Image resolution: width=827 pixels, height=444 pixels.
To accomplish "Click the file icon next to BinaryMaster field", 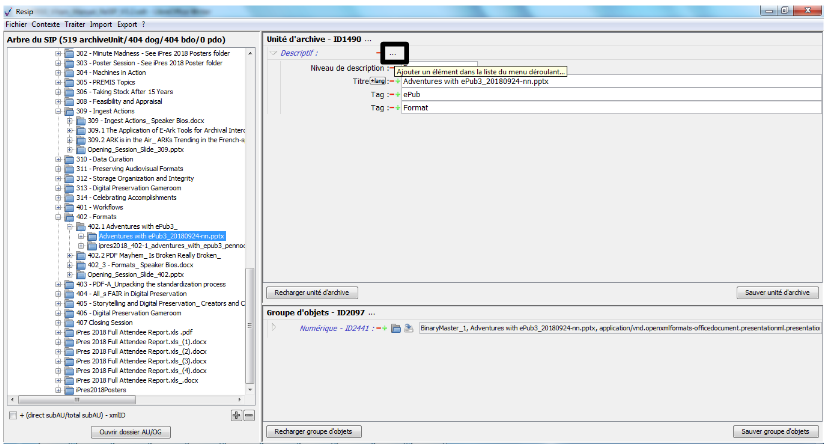I will click(408, 327).
